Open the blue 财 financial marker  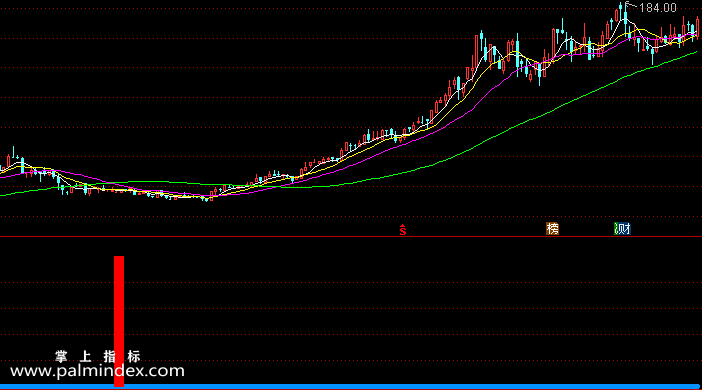[622, 229]
